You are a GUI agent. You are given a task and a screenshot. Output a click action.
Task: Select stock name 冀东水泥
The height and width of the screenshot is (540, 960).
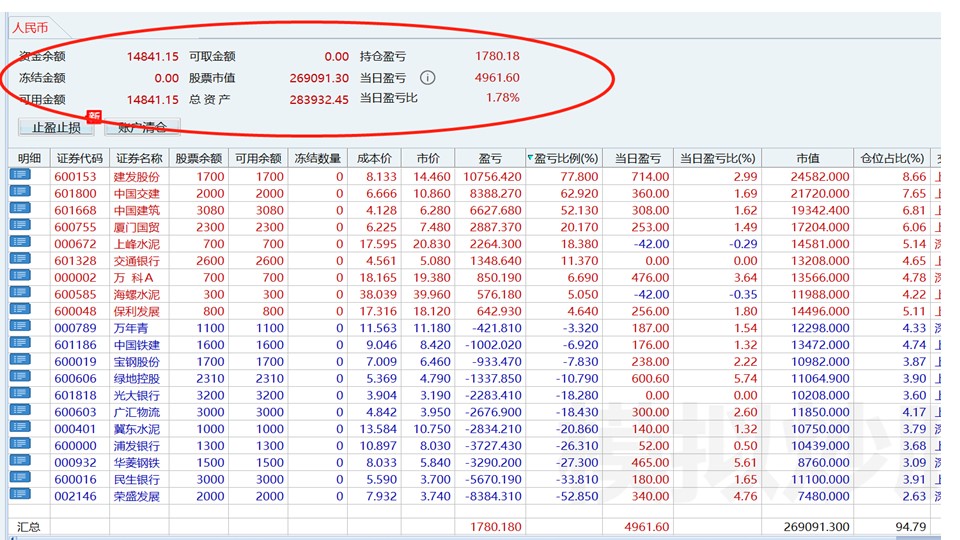(137, 429)
